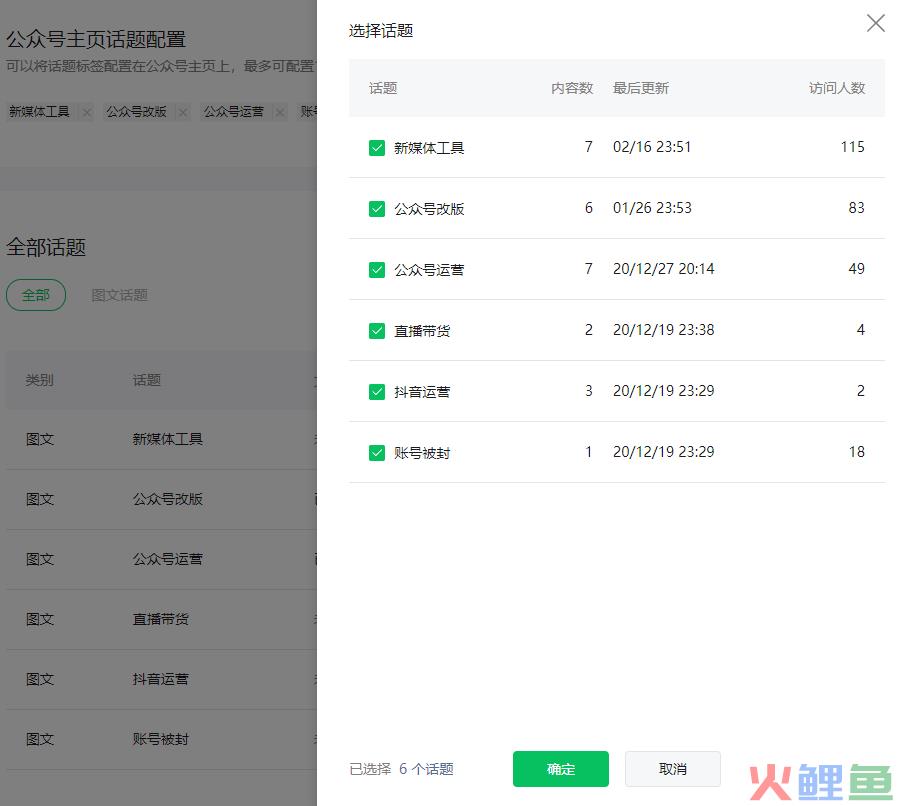
Task: Click 公众号改版 in background 全部话题 list
Action: pos(168,500)
